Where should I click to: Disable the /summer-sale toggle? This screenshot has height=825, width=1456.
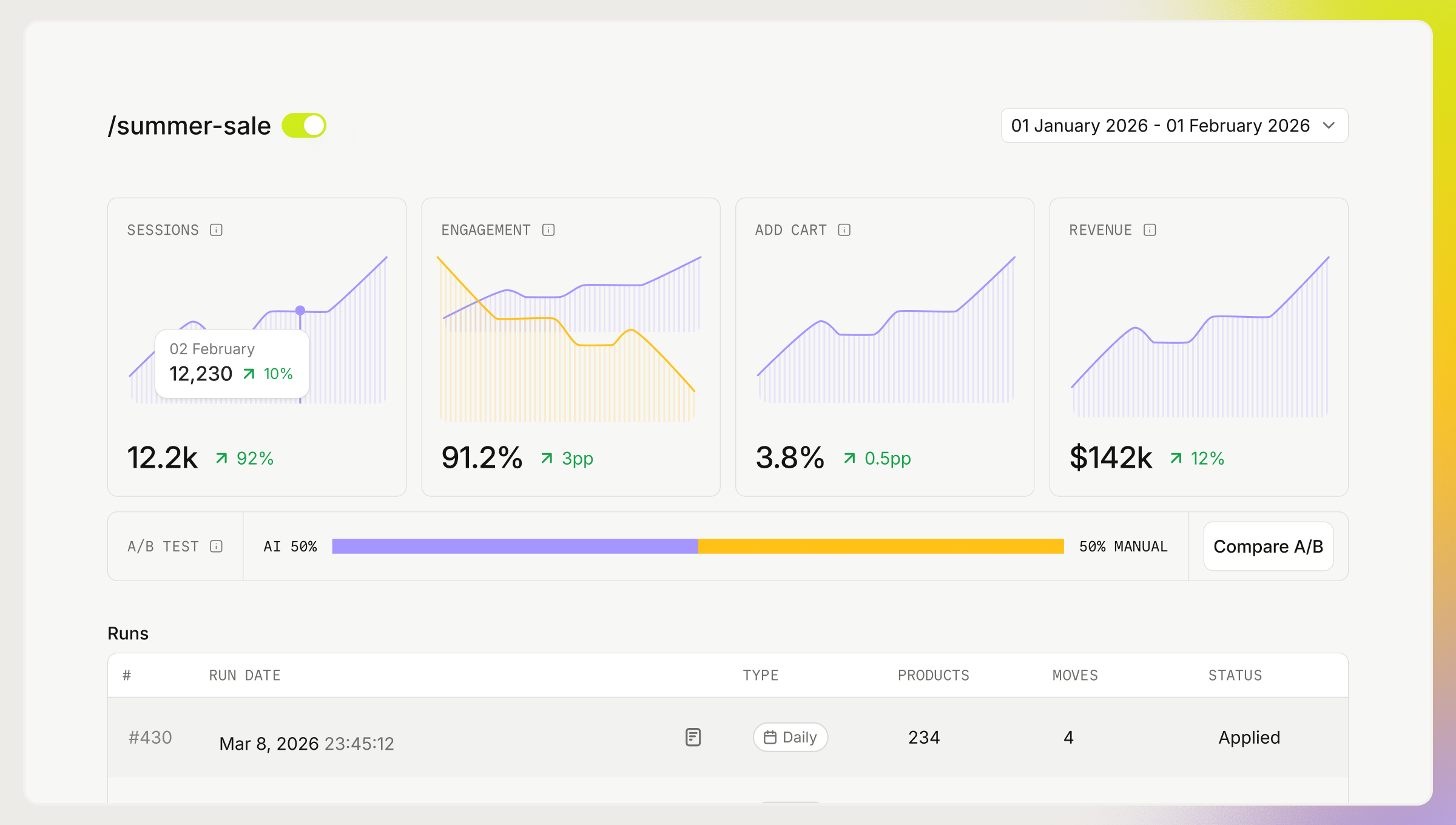tap(305, 125)
